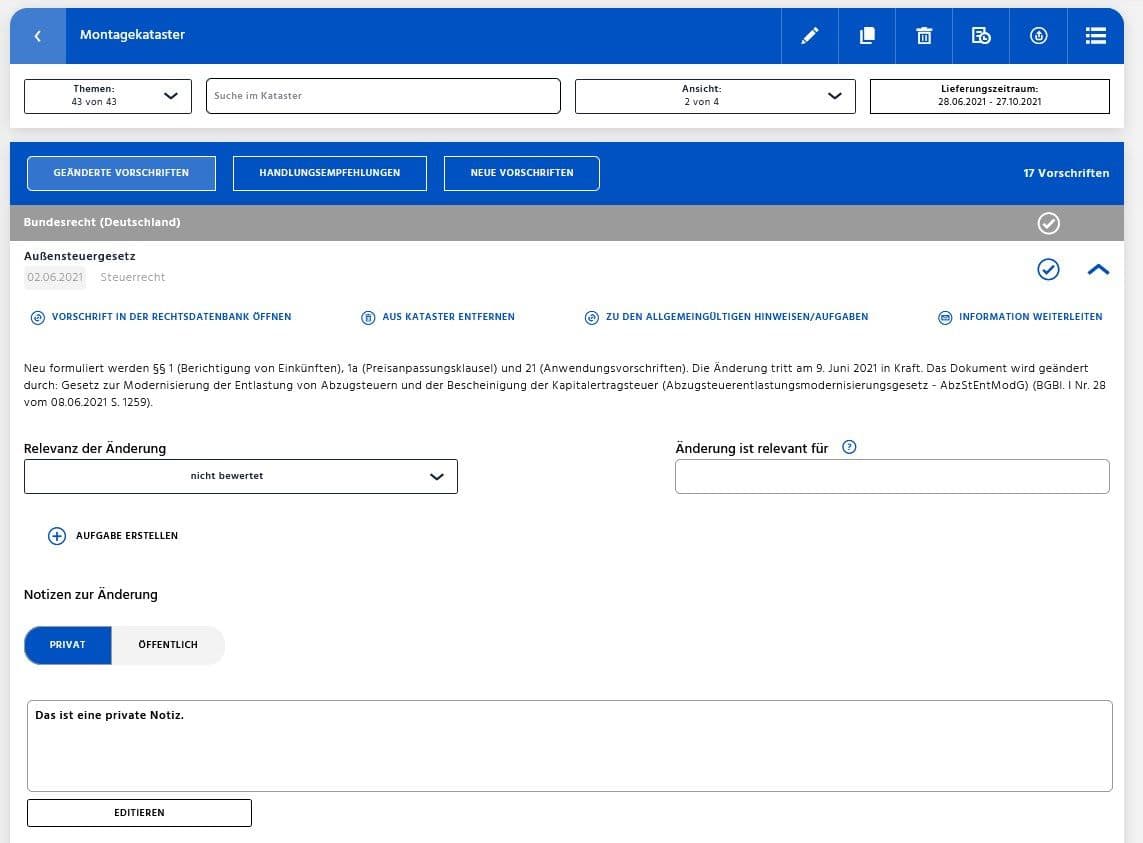This screenshot has height=843, width=1143.
Task: Open the Themen dropdown
Action: coord(107,96)
